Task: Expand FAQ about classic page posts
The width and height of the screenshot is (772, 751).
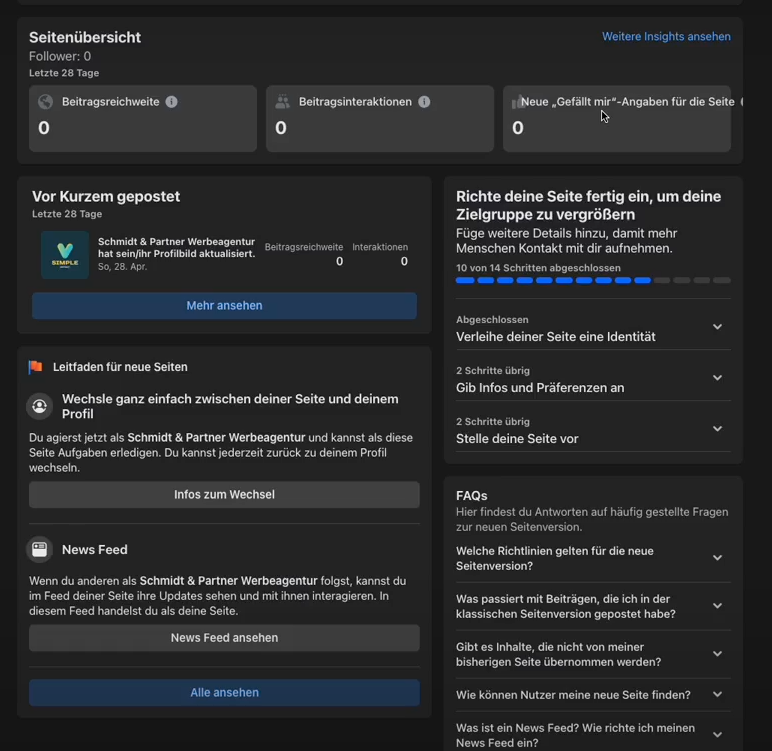Action: (x=717, y=606)
